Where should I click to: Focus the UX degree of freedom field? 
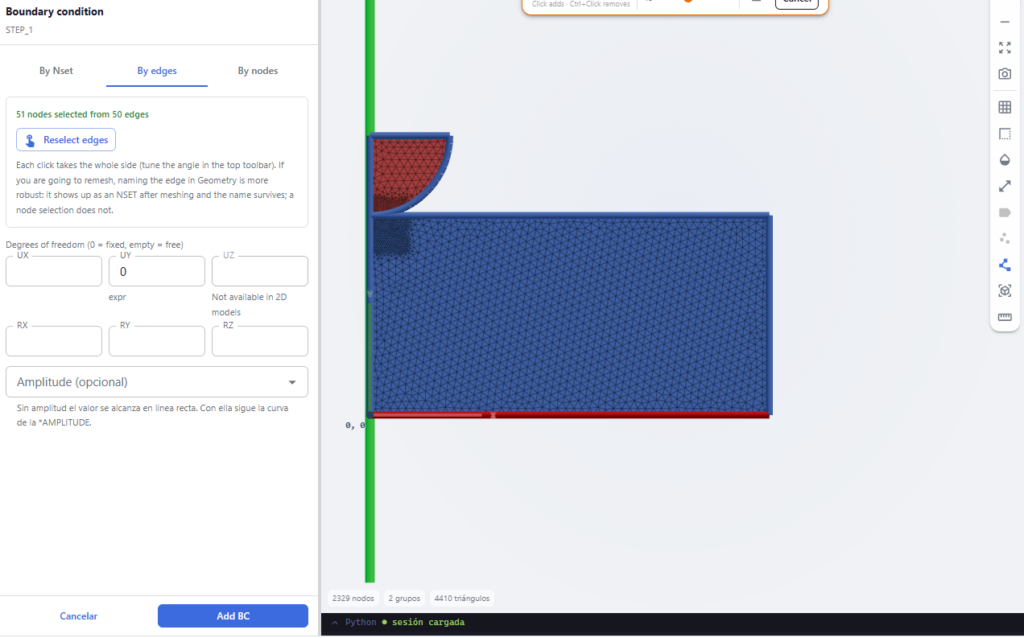click(x=54, y=271)
